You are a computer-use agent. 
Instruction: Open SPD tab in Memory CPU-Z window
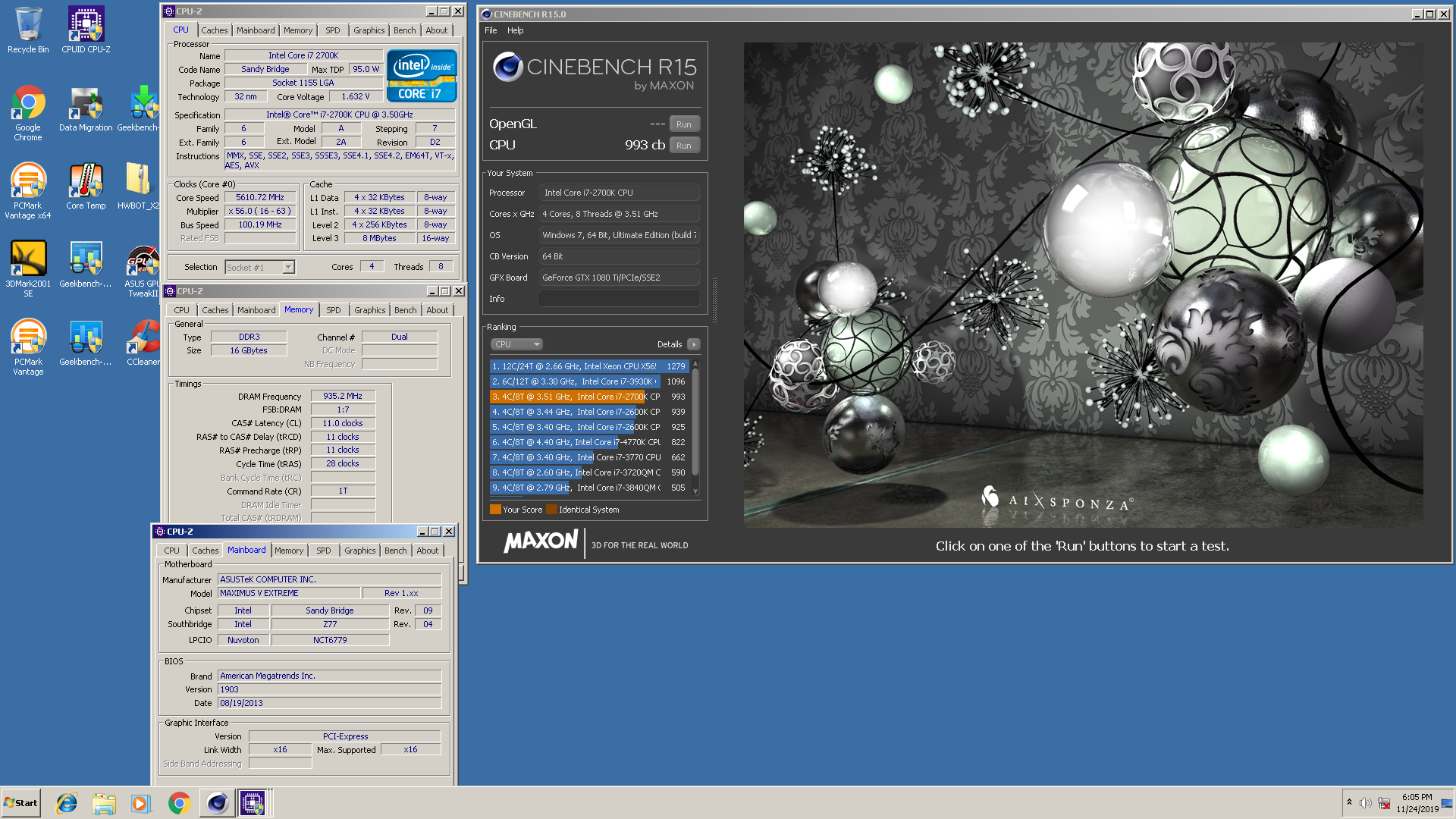tap(334, 310)
